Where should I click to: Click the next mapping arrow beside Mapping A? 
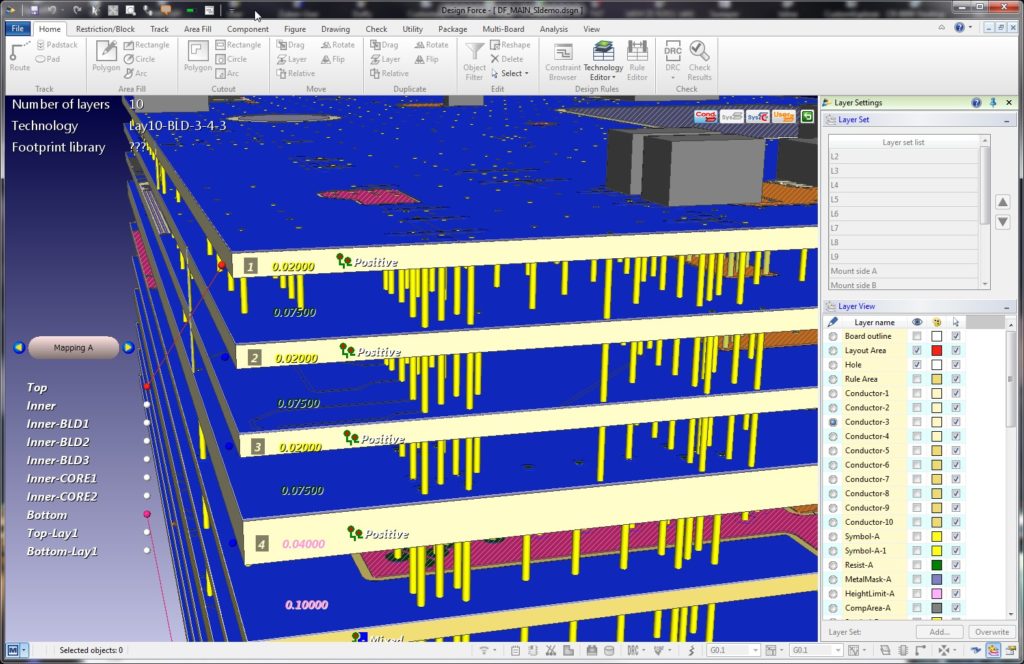(x=128, y=348)
